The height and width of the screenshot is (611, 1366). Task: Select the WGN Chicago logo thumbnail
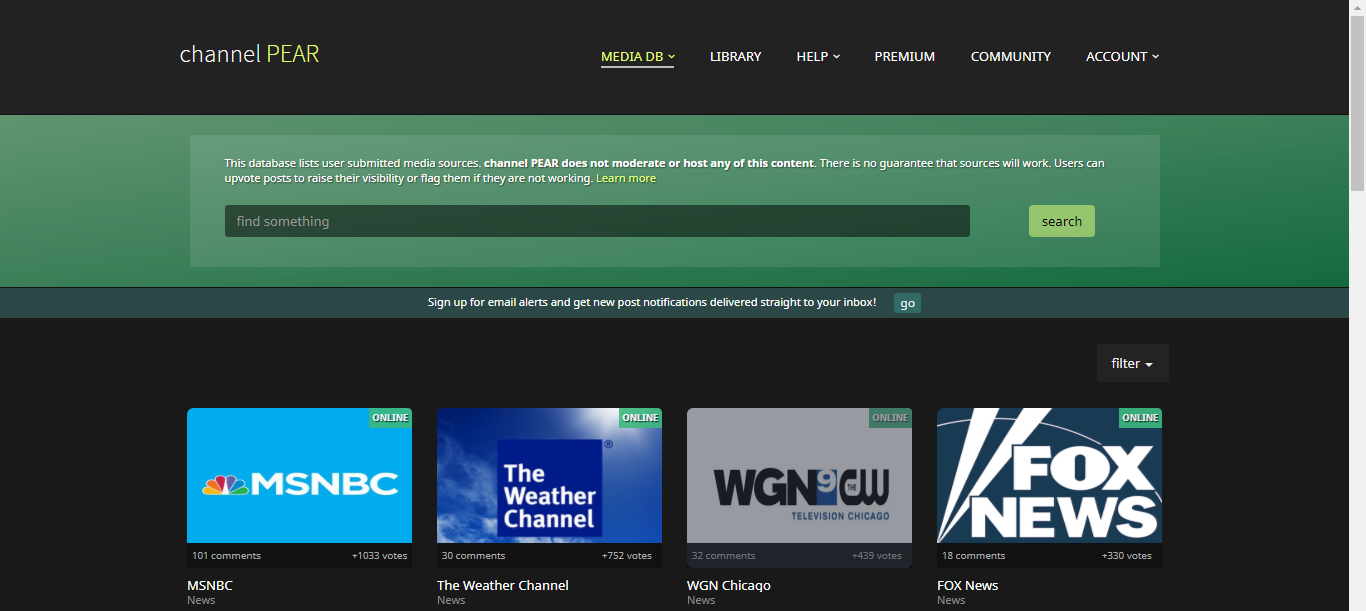[799, 476]
